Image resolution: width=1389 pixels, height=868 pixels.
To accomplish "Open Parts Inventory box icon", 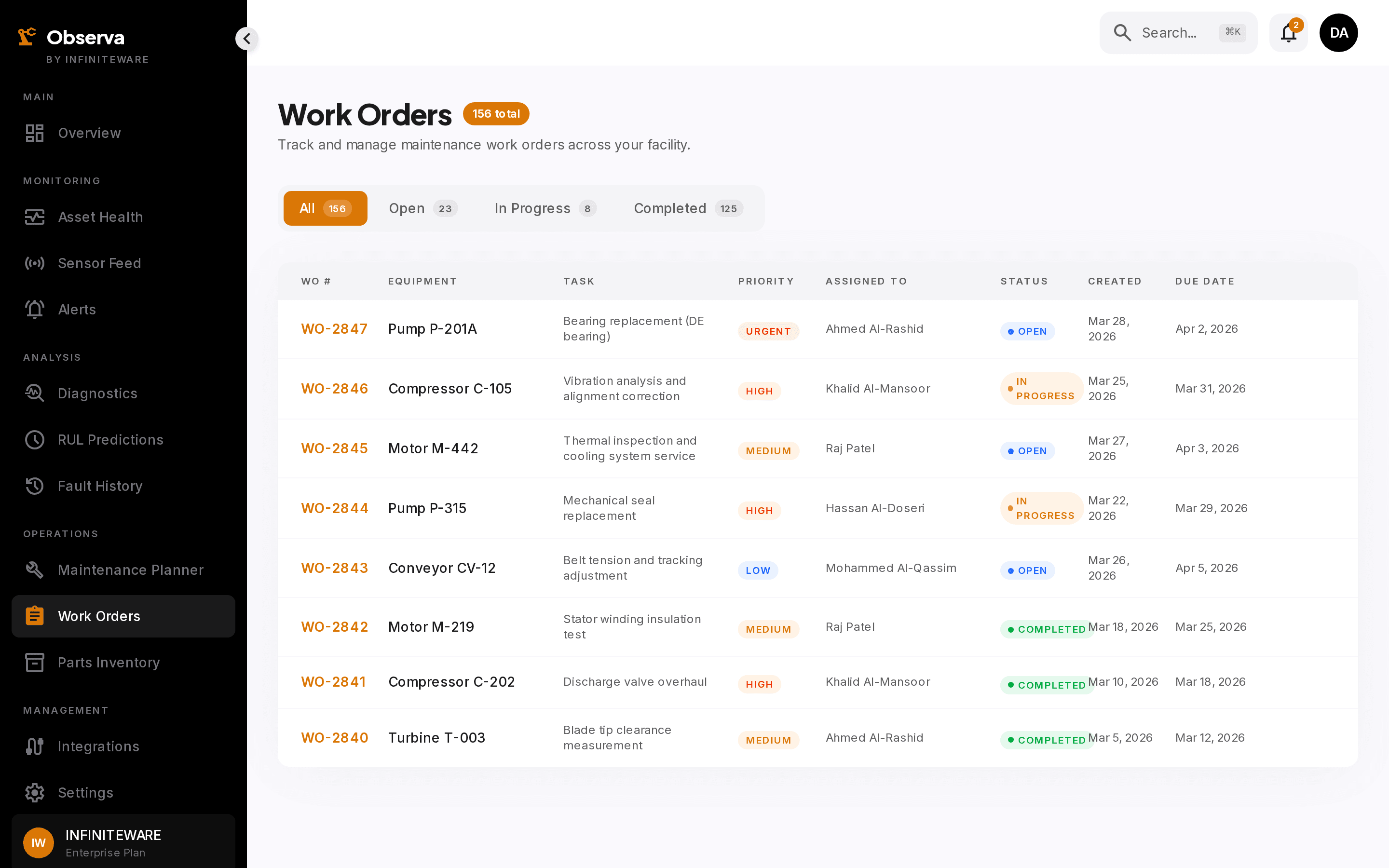I will pyautogui.click(x=34, y=663).
